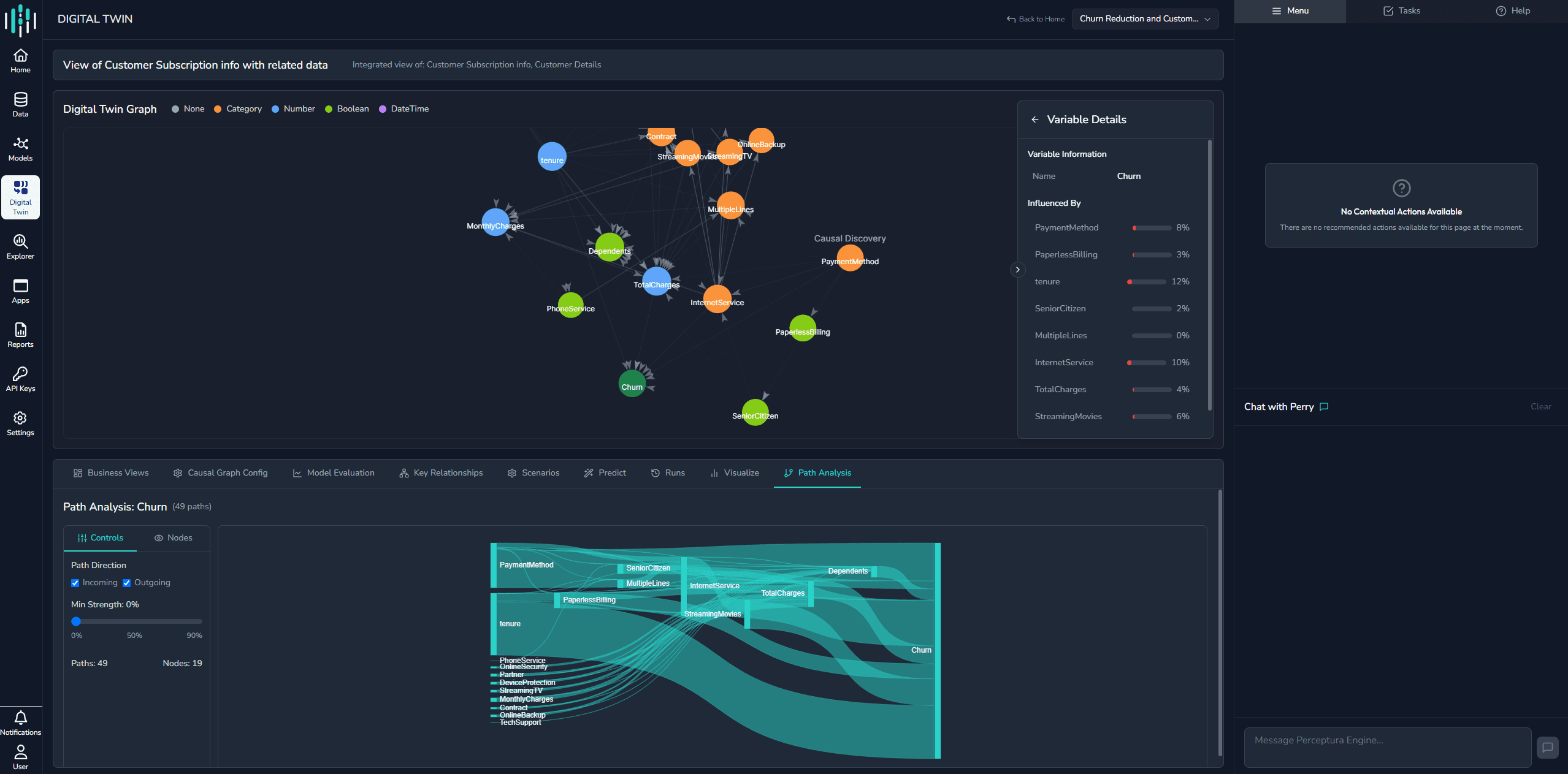Open the User profile icon

(20, 757)
